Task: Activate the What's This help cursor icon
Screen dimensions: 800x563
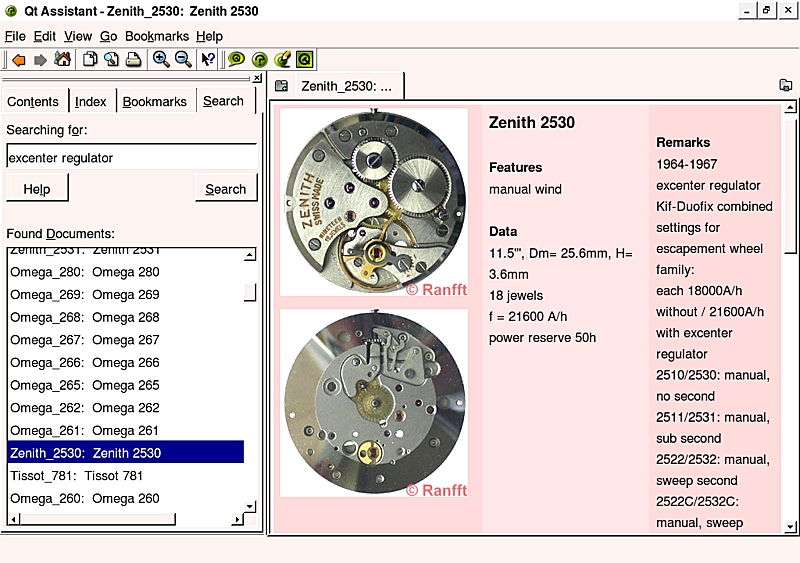Action: click(x=208, y=60)
